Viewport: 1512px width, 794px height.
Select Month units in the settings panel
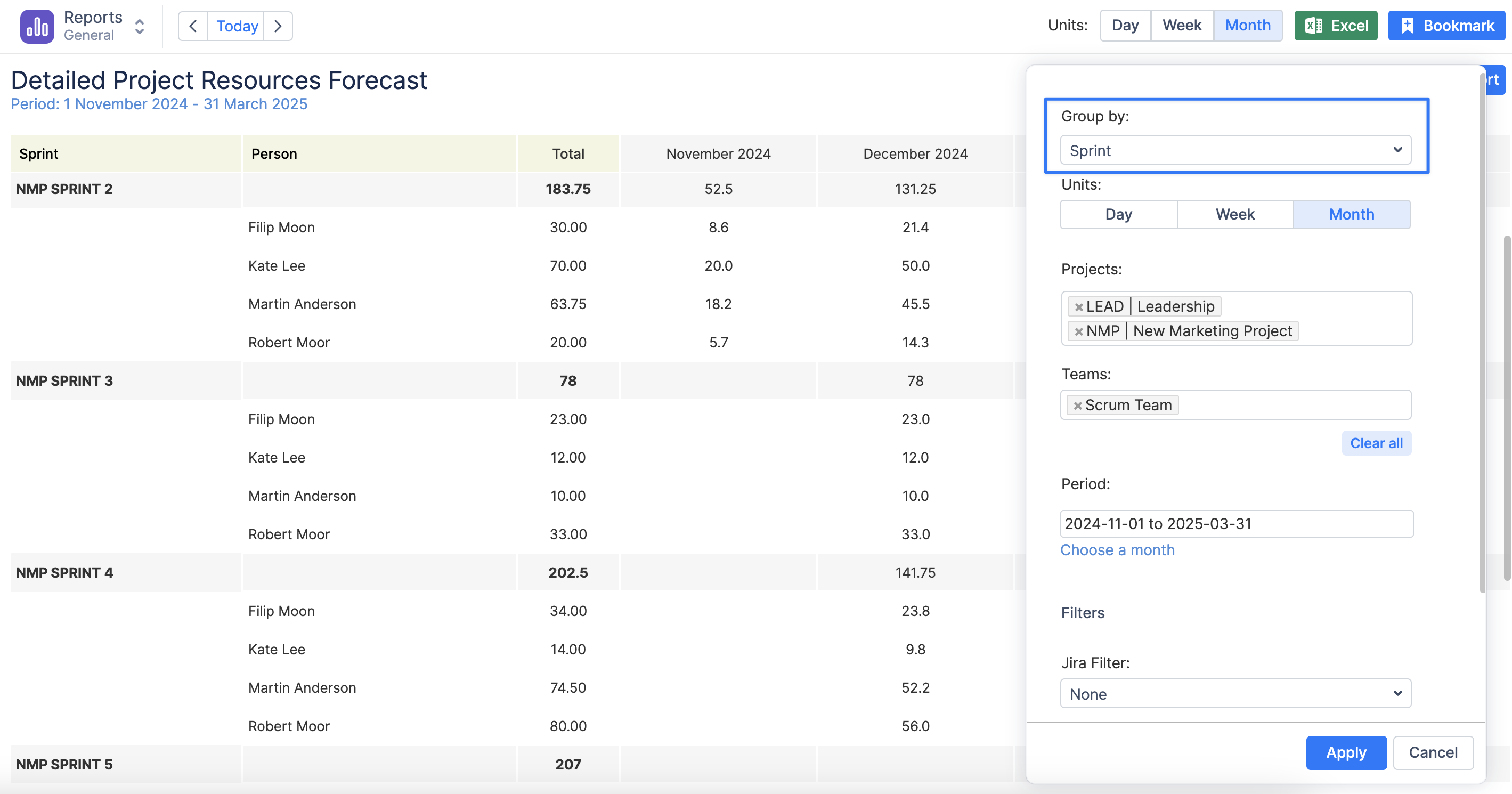pyautogui.click(x=1351, y=214)
